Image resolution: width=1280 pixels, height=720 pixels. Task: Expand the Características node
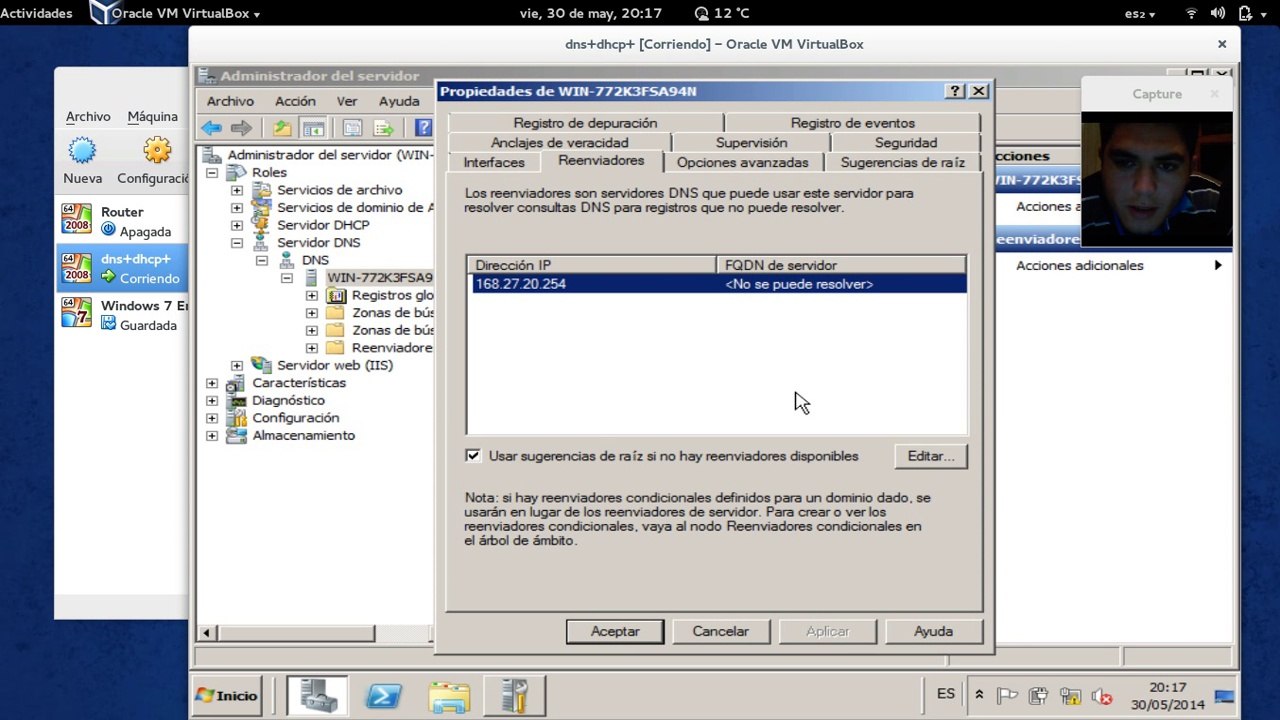tap(212, 383)
